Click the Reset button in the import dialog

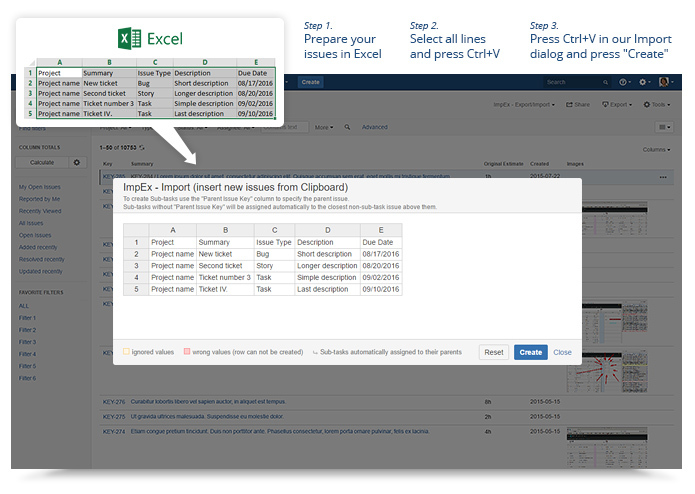click(x=493, y=352)
